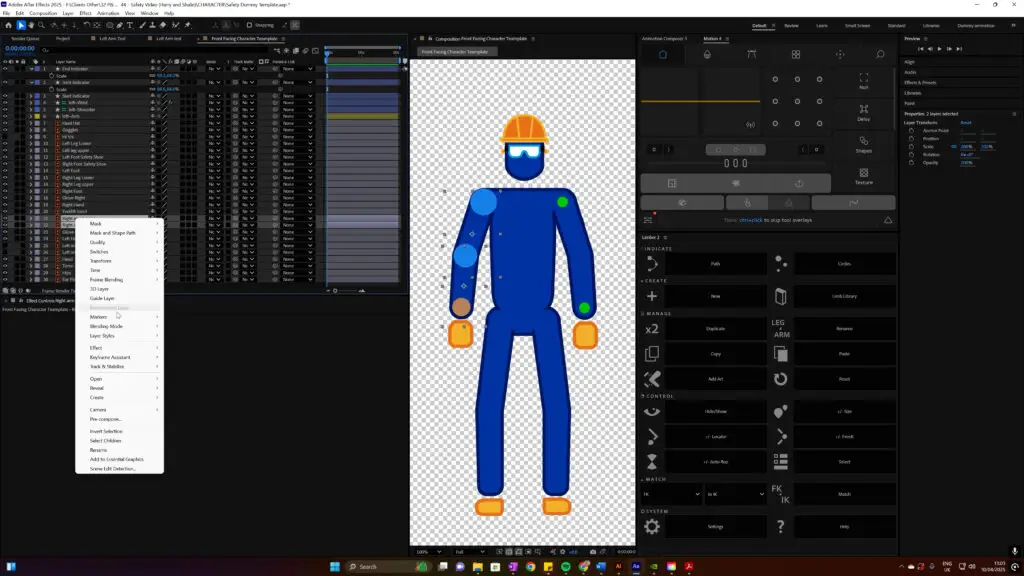This screenshot has height=576, width=1024.
Task: Enable Snapping in the toolbar
Action: click(x=249, y=26)
